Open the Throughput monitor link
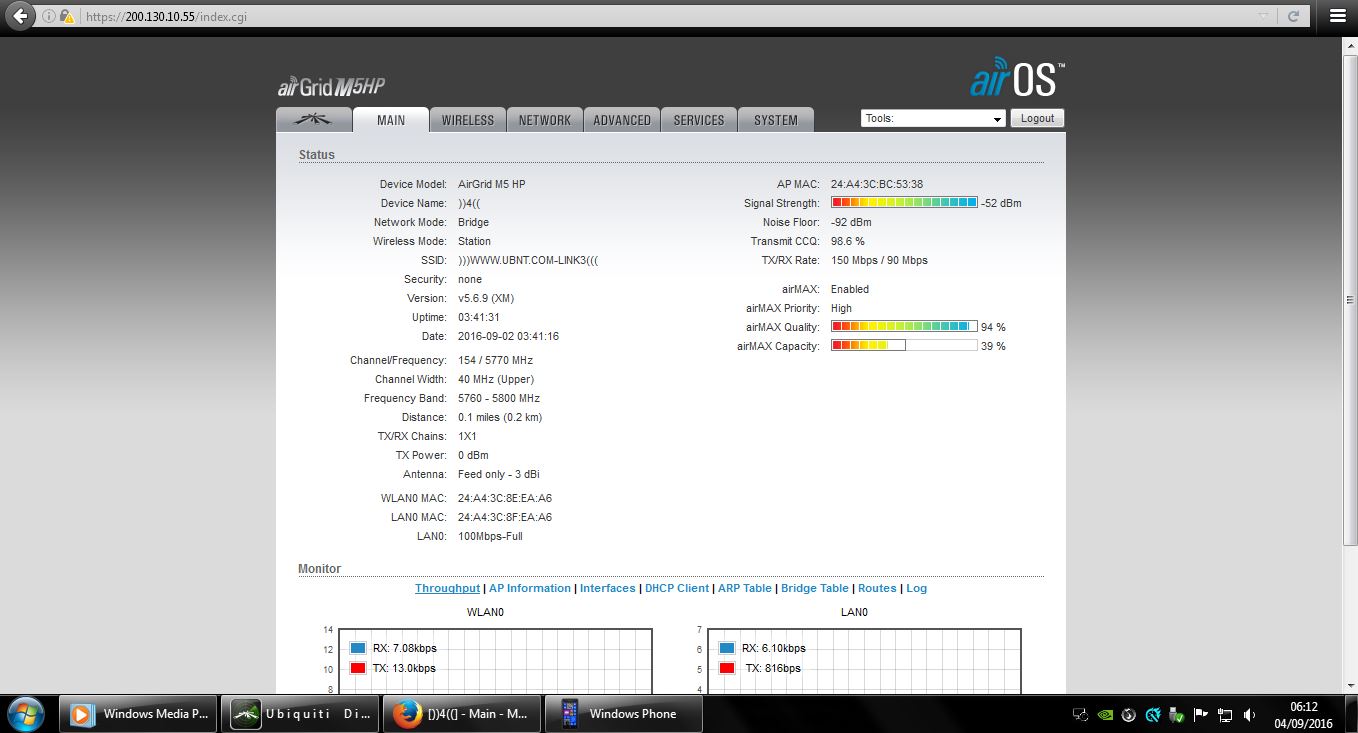Viewport: 1358px width, 733px height. (x=447, y=588)
